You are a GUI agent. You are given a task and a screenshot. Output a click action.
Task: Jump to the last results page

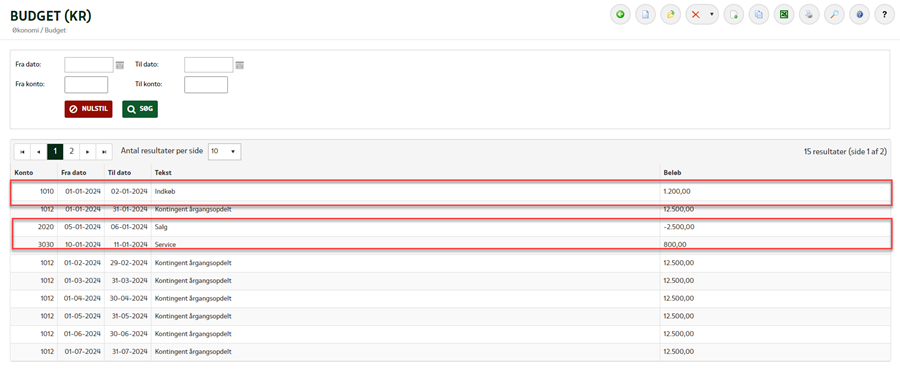click(104, 151)
